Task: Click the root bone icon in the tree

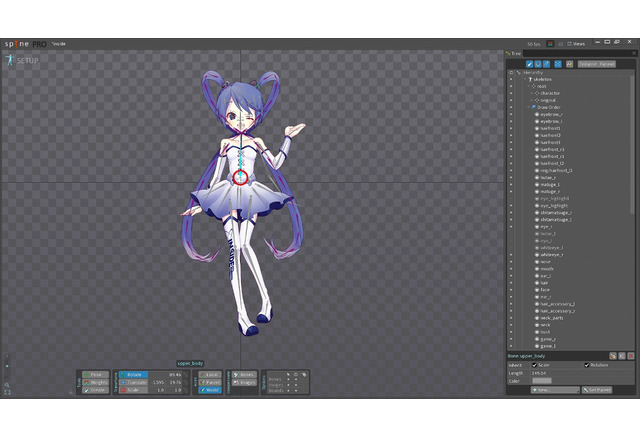Action: [533, 86]
